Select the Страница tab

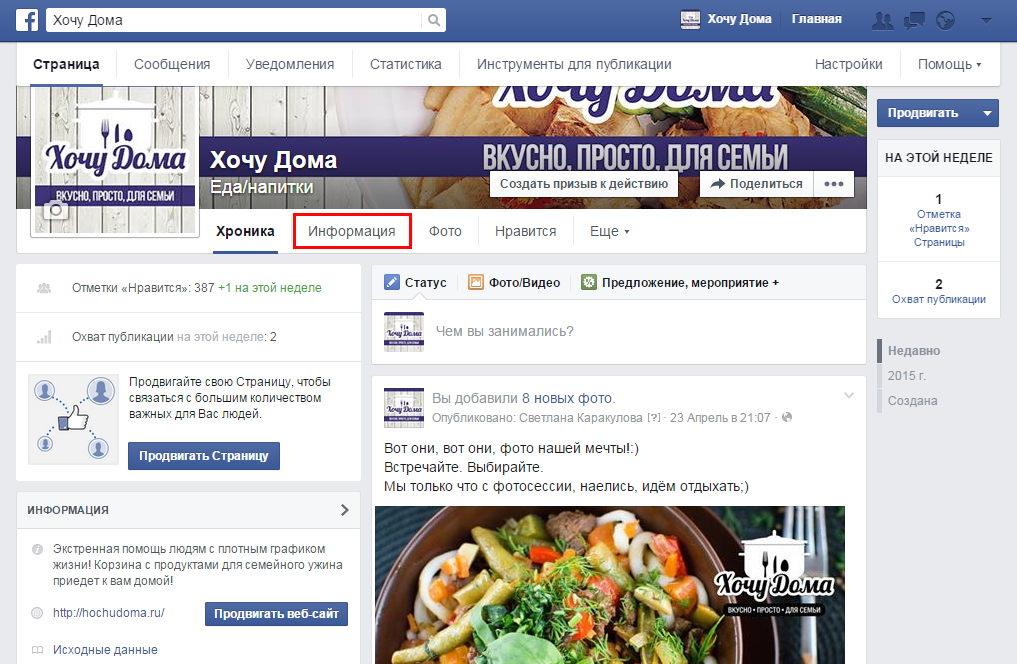(x=66, y=64)
